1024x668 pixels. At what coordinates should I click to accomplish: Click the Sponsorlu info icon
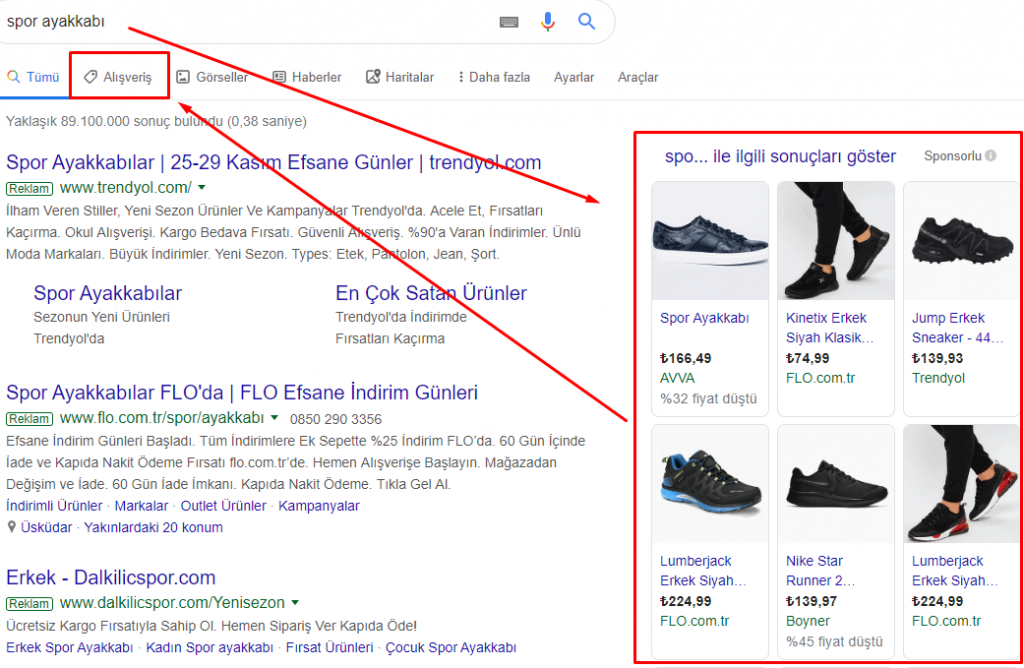991,156
